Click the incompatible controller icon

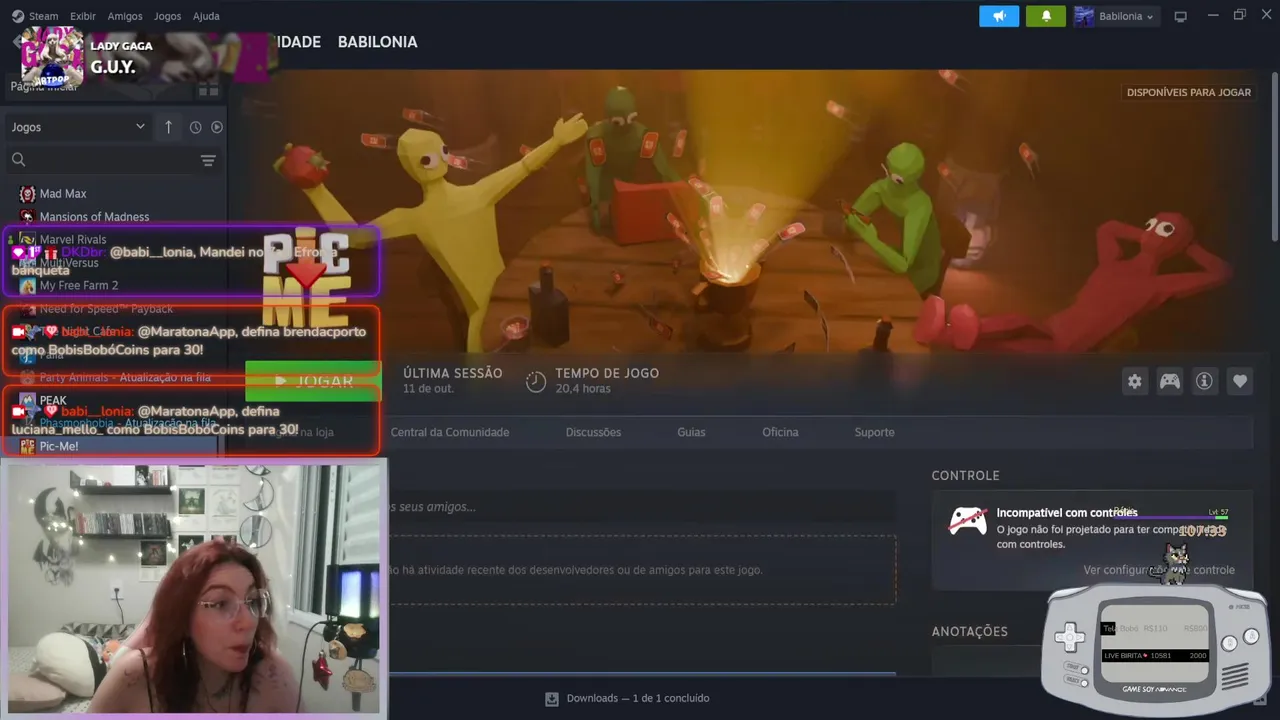coord(967,521)
